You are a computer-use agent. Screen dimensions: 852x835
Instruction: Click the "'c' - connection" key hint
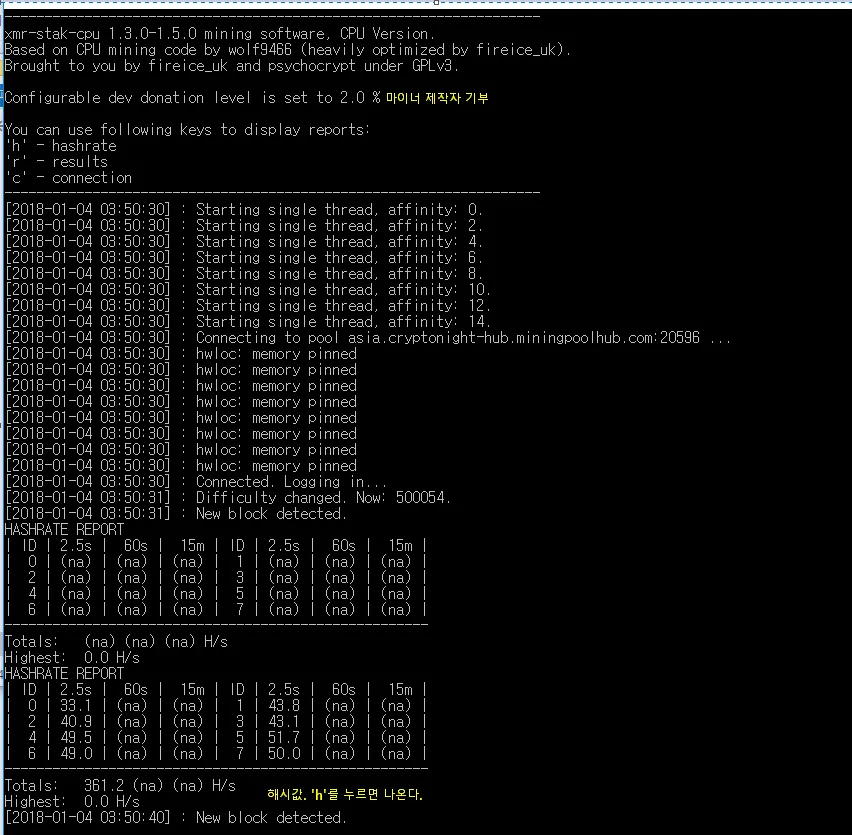(69, 178)
